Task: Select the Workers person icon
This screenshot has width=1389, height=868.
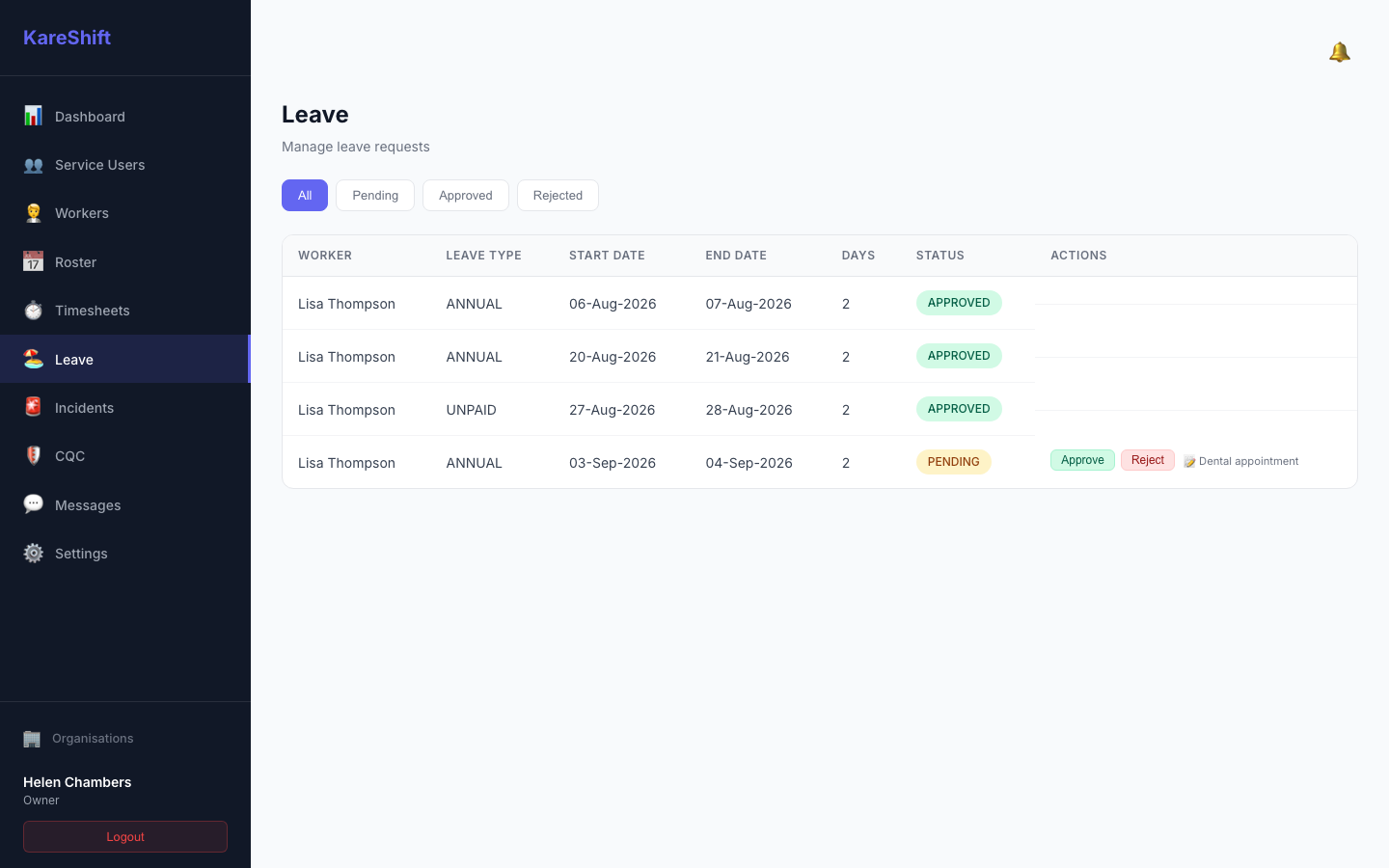Action: pyautogui.click(x=34, y=213)
